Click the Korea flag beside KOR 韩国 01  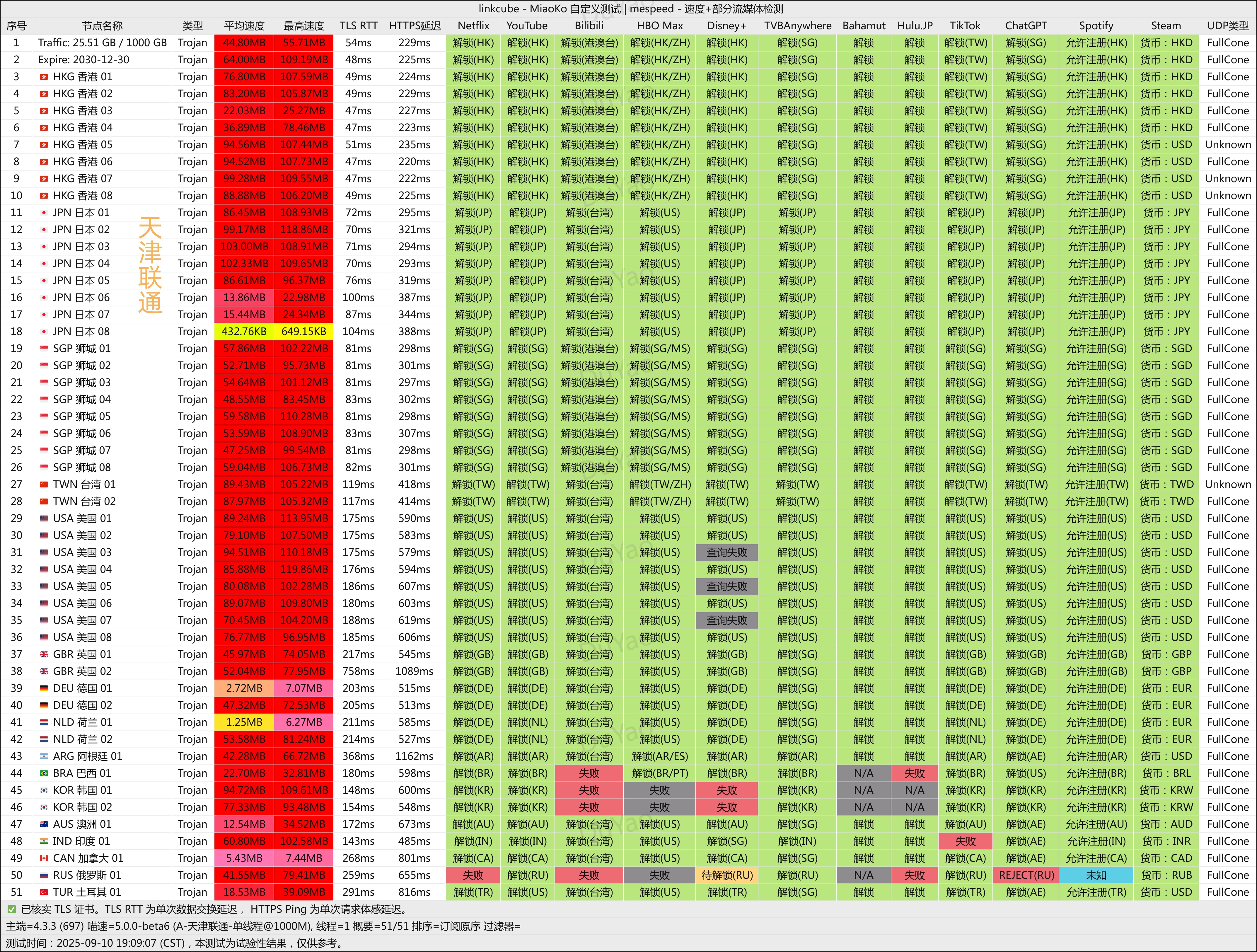[x=44, y=791]
